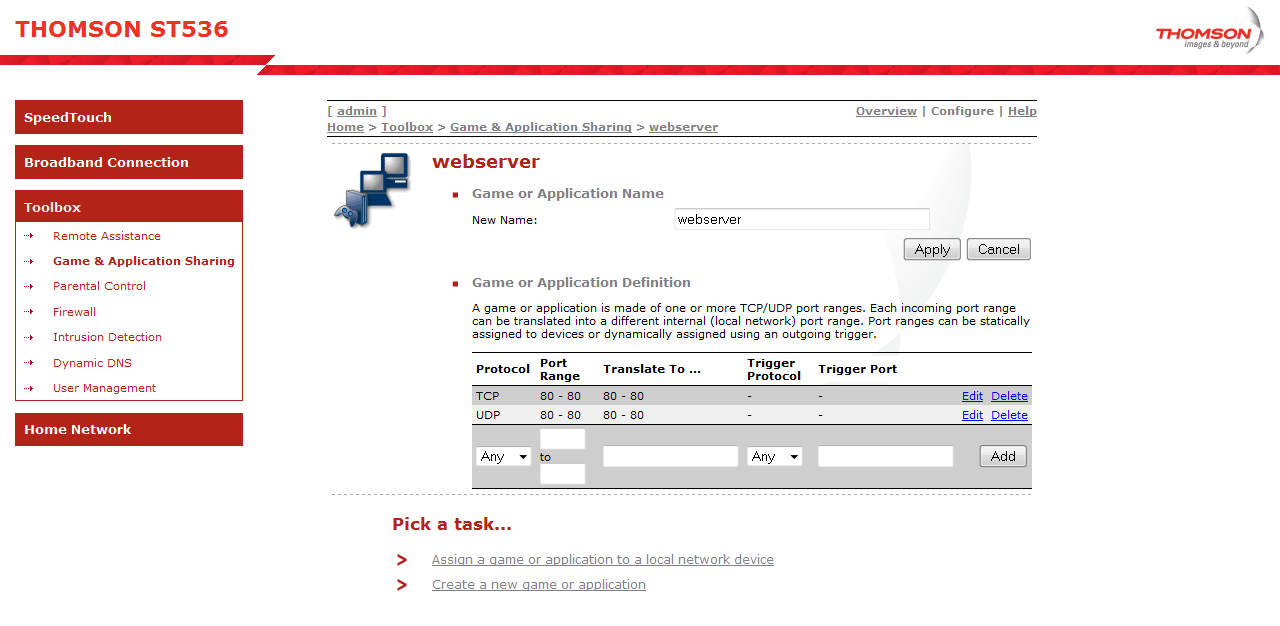Click the admin user link

coord(357,111)
